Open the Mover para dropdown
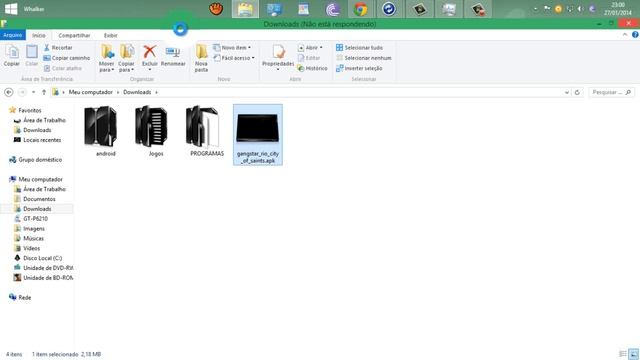 107,58
